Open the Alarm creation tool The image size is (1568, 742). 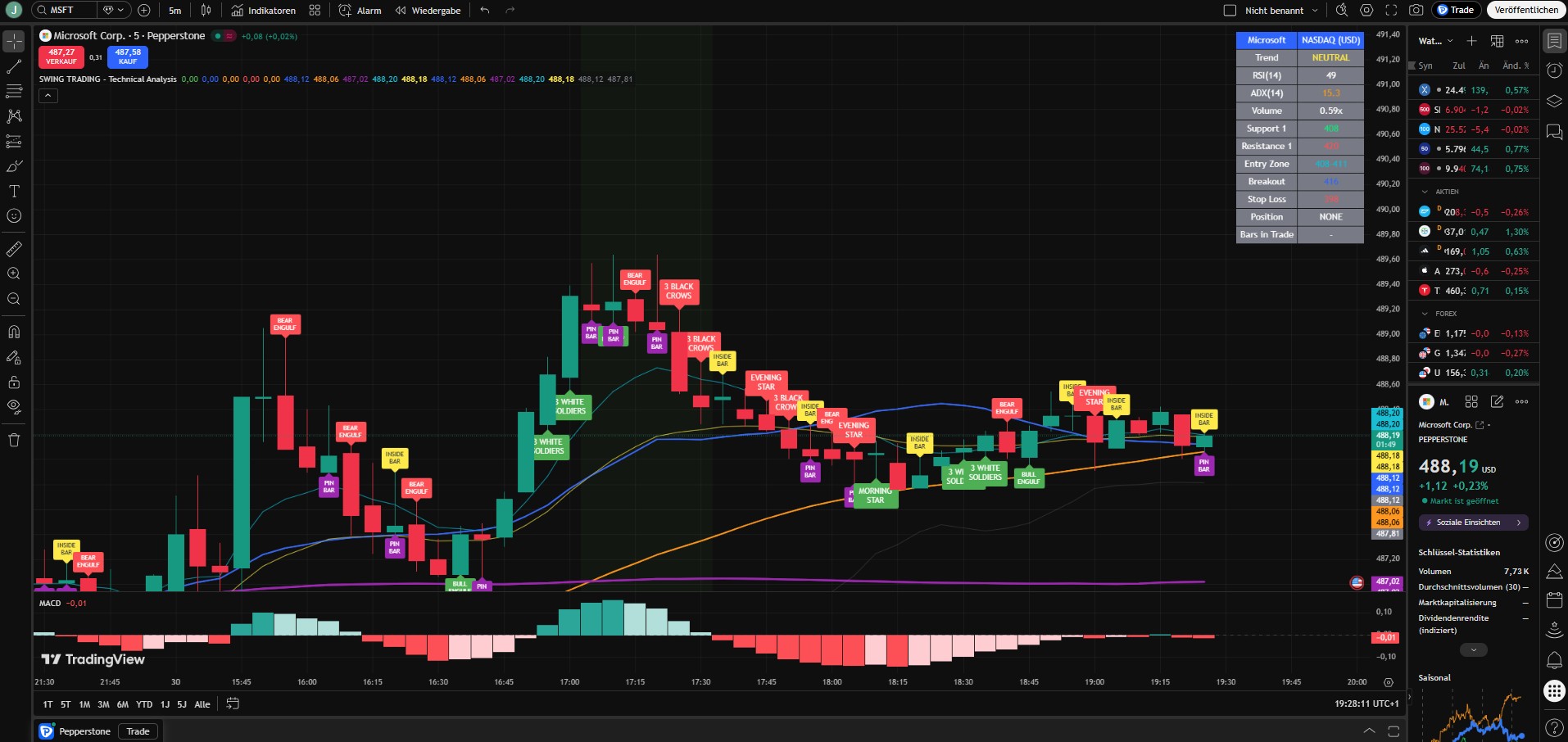(x=360, y=11)
